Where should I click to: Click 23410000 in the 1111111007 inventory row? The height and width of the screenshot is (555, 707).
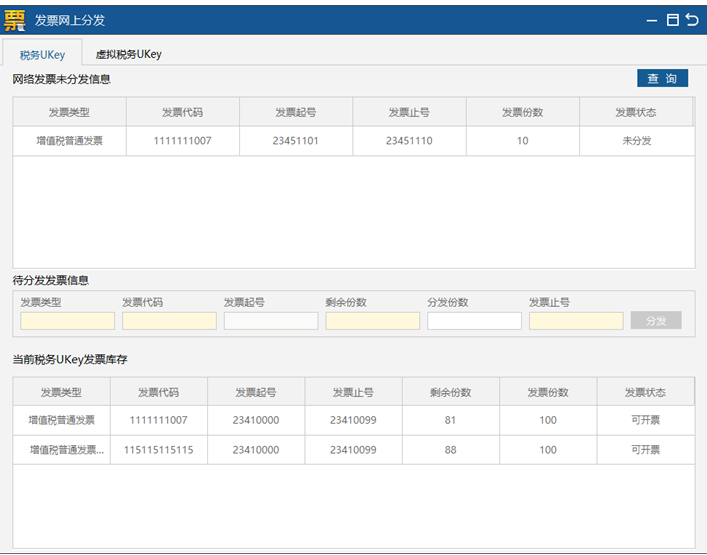tap(256, 420)
